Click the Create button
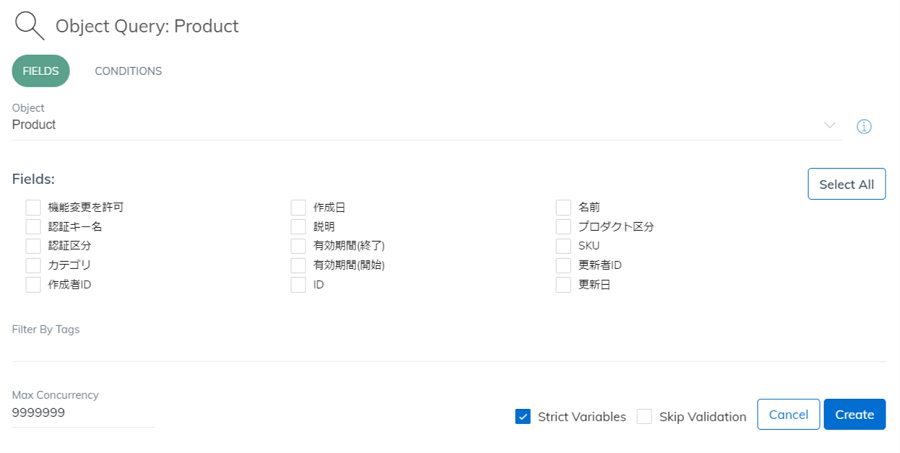The height and width of the screenshot is (453, 900). pos(855,415)
